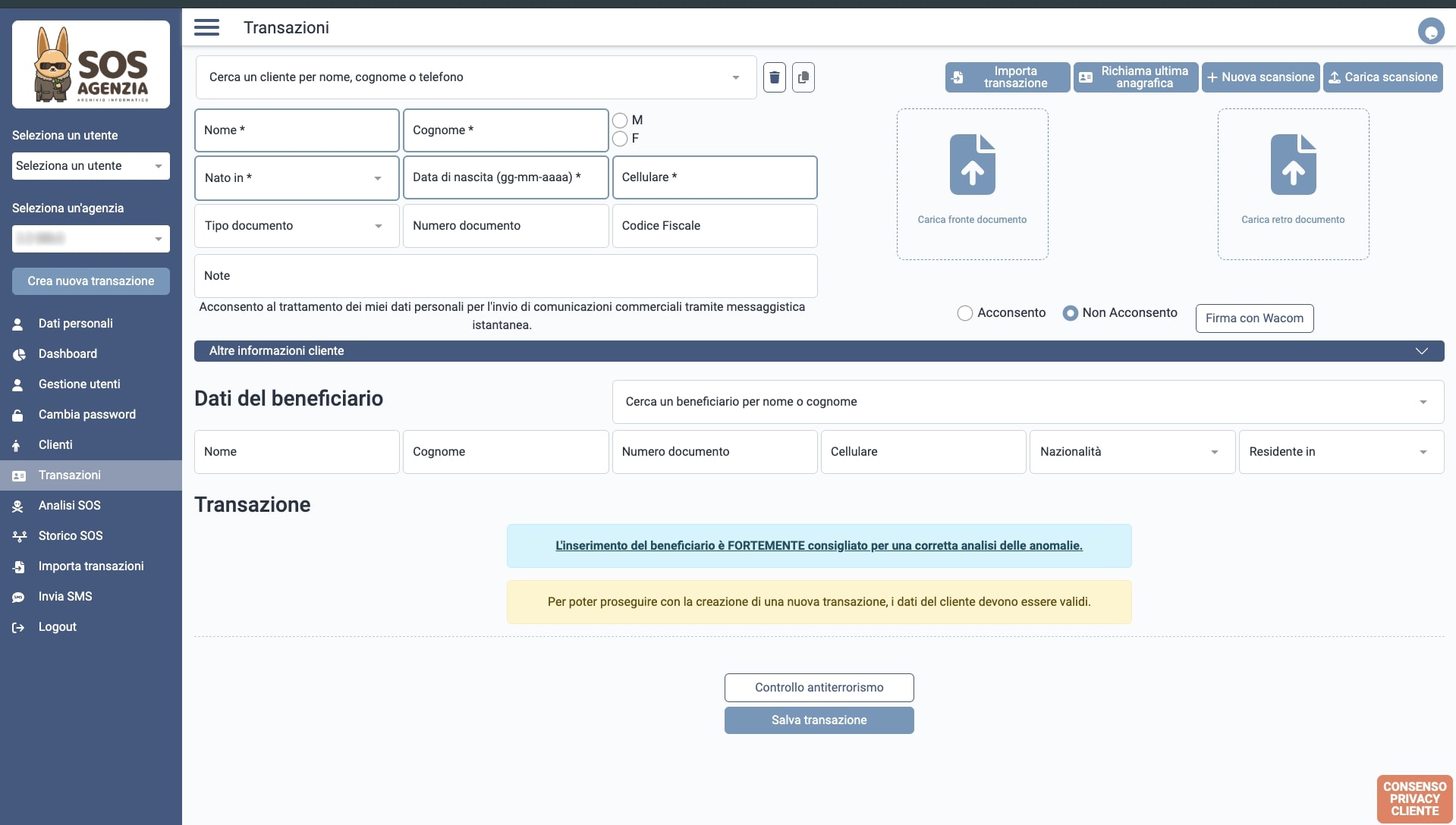Select the F gender radio button
Viewport: 1456px width, 825px height.
tap(620, 139)
